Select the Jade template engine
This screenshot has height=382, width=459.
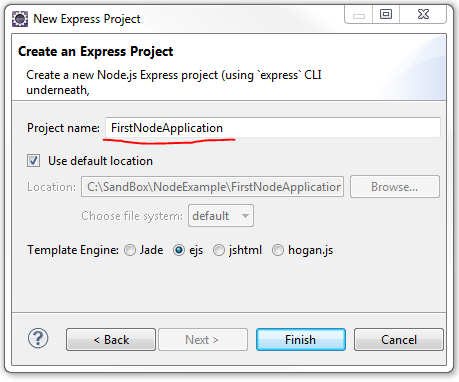[x=130, y=250]
